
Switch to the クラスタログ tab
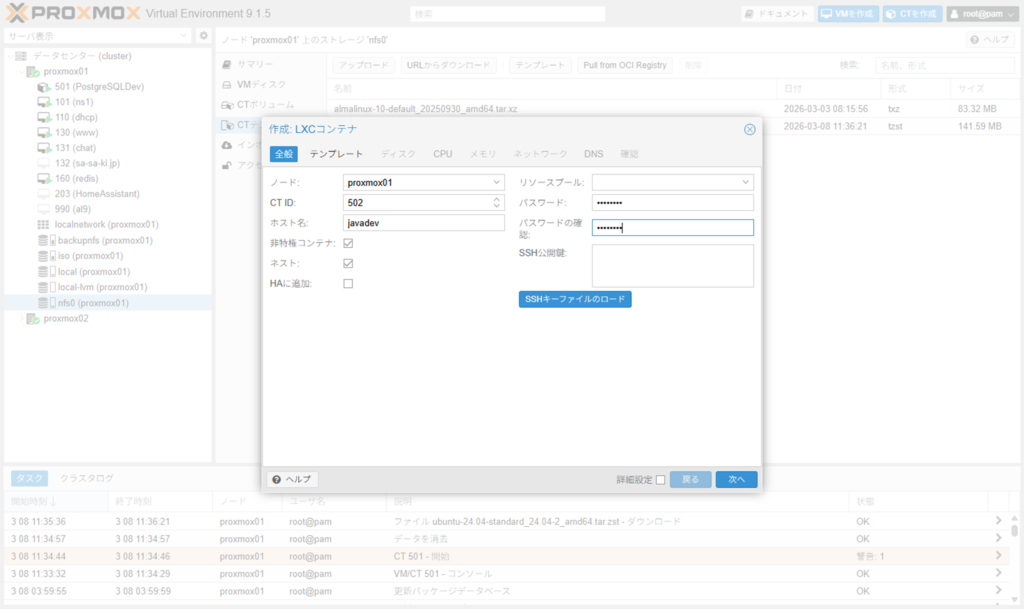tap(87, 478)
